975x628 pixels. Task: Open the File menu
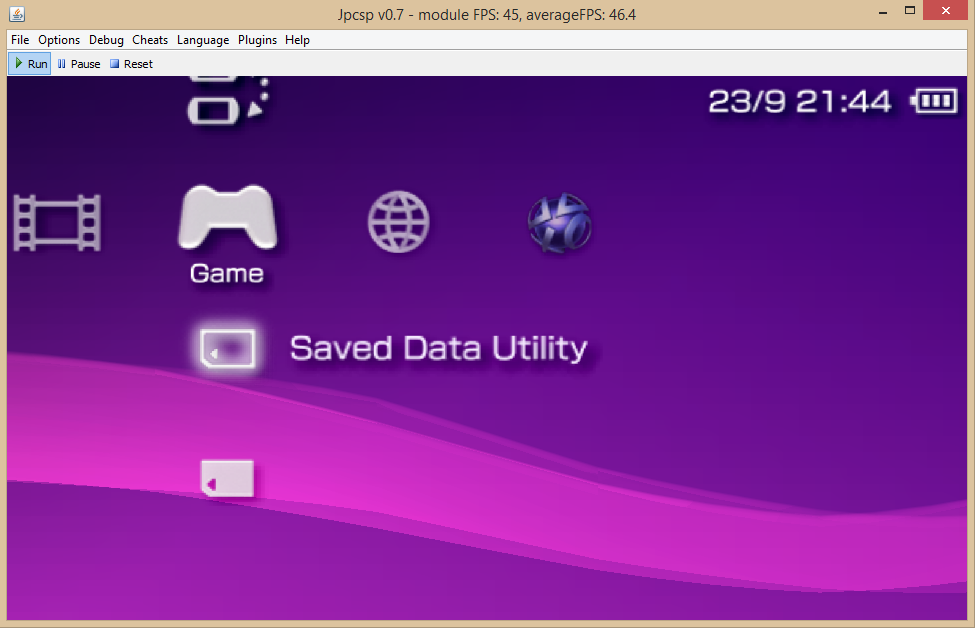[20, 40]
